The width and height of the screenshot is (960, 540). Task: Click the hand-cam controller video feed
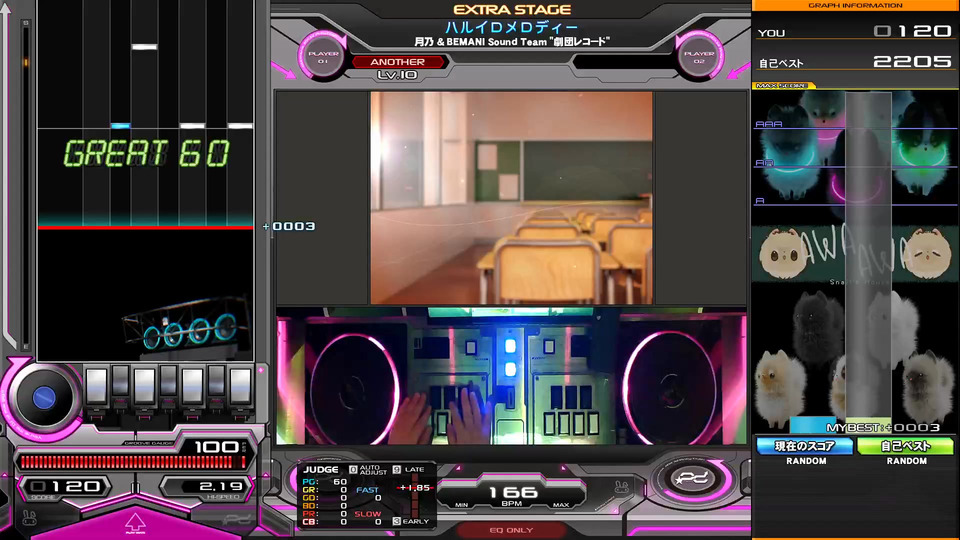pos(511,376)
